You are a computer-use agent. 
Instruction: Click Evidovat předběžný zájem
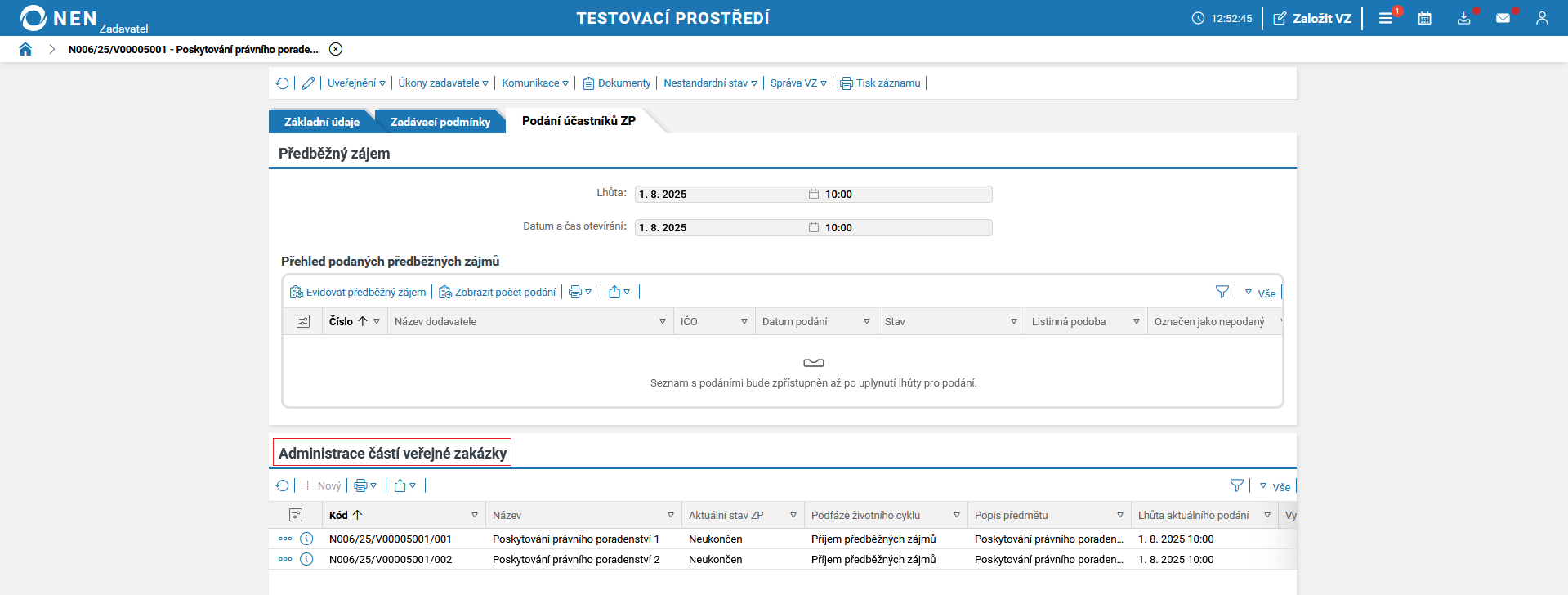358,292
